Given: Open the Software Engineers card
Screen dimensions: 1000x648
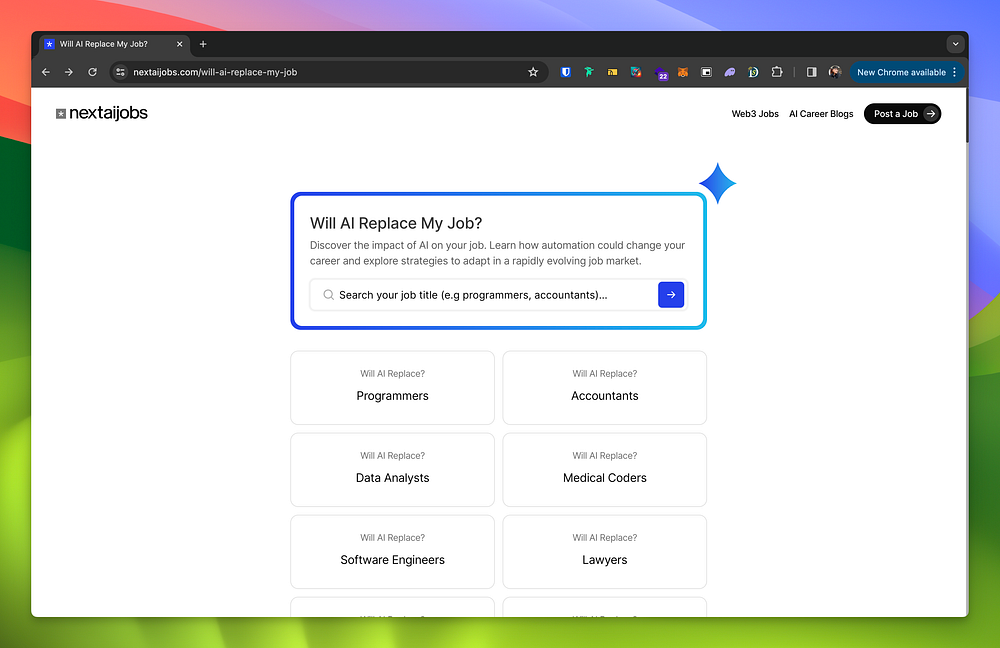Looking at the screenshot, I should pyautogui.click(x=392, y=552).
